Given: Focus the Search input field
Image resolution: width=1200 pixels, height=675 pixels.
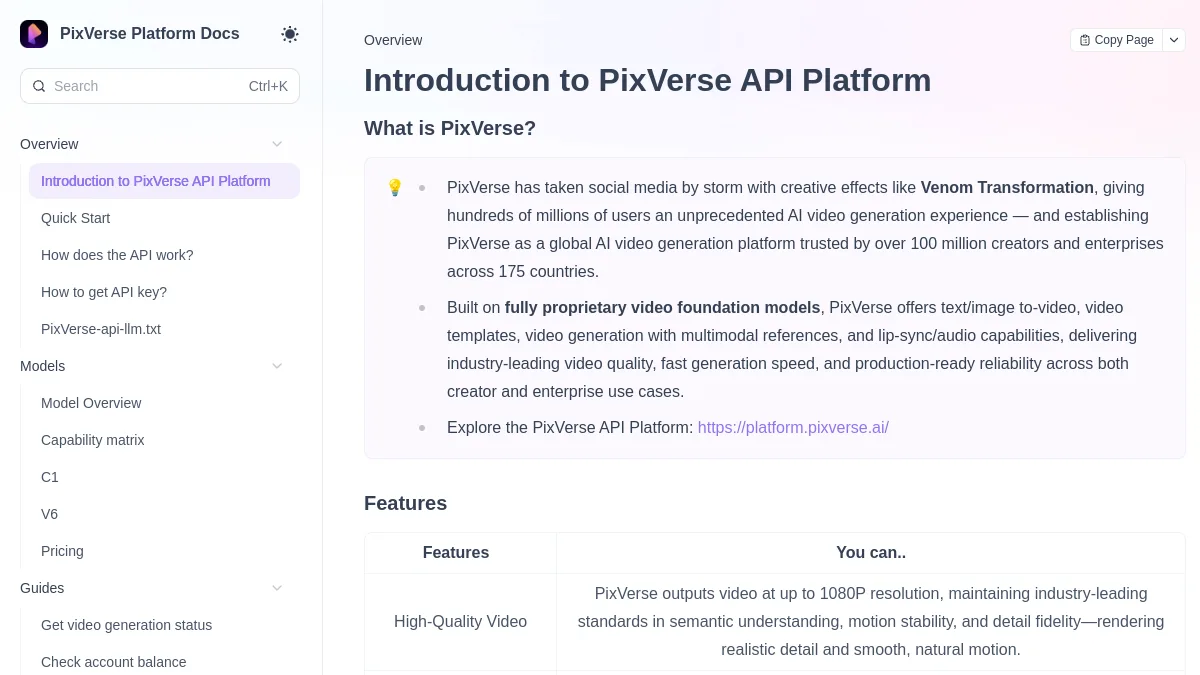Looking at the screenshot, I should click(160, 86).
